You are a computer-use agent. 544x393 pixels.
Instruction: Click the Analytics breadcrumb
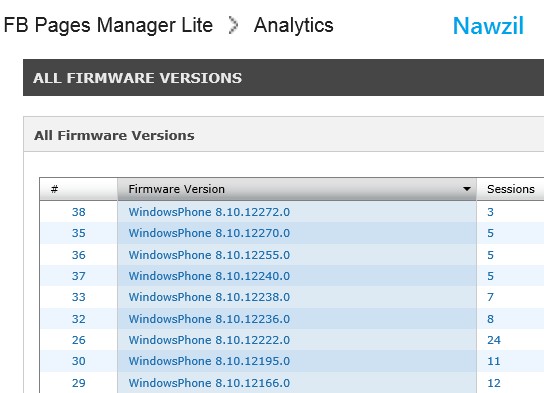pos(294,25)
